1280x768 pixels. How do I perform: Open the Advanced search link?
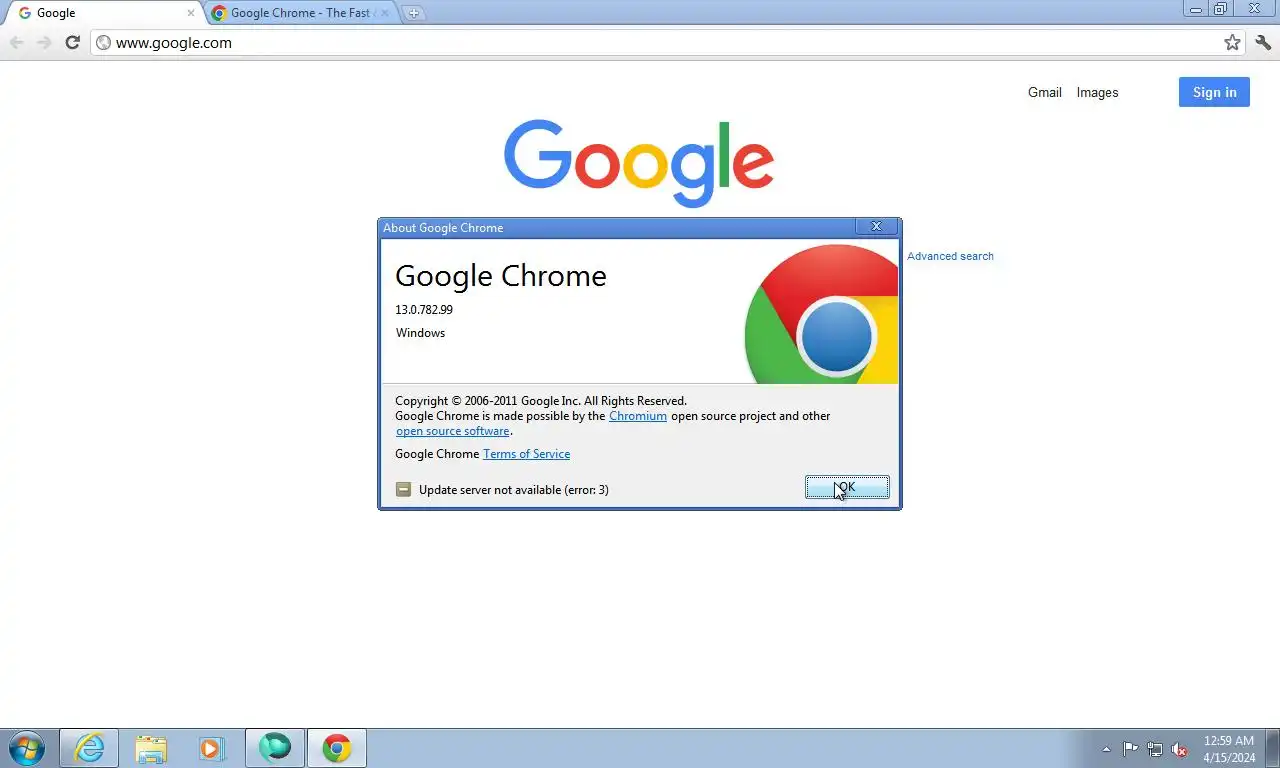pos(950,256)
